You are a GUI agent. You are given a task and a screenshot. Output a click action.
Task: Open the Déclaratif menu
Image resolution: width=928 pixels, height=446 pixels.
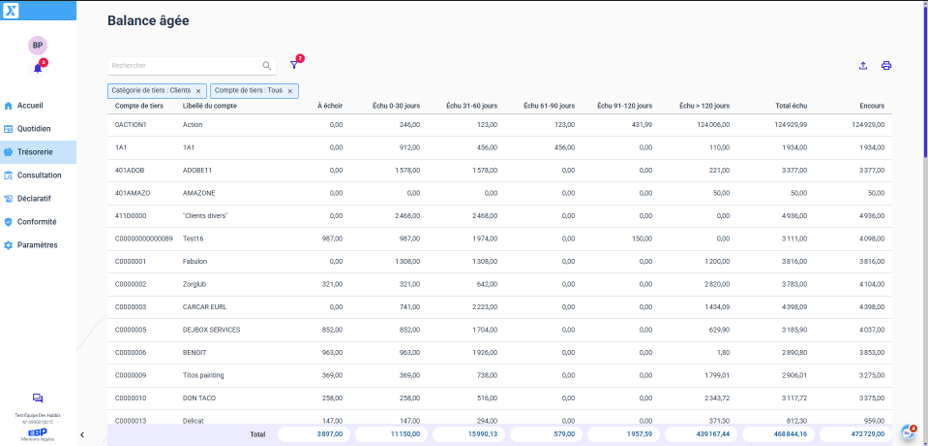coord(38,199)
